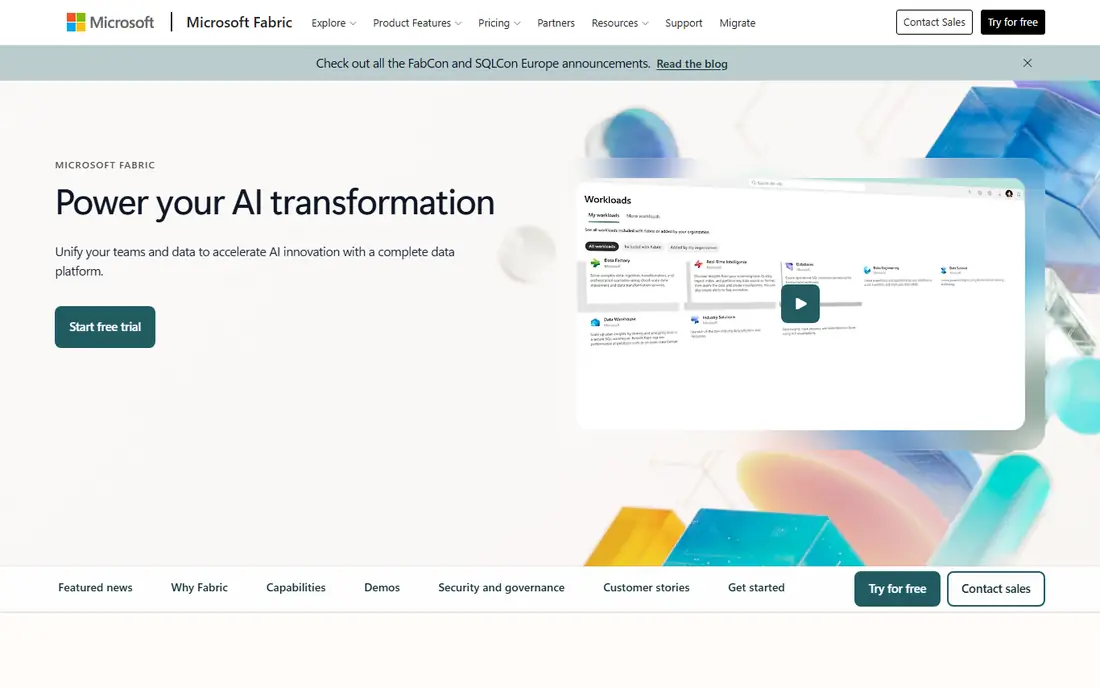Screen dimensions: 1100x688
Task: Click the 'My workloads' tab in video
Action: (x=603, y=215)
